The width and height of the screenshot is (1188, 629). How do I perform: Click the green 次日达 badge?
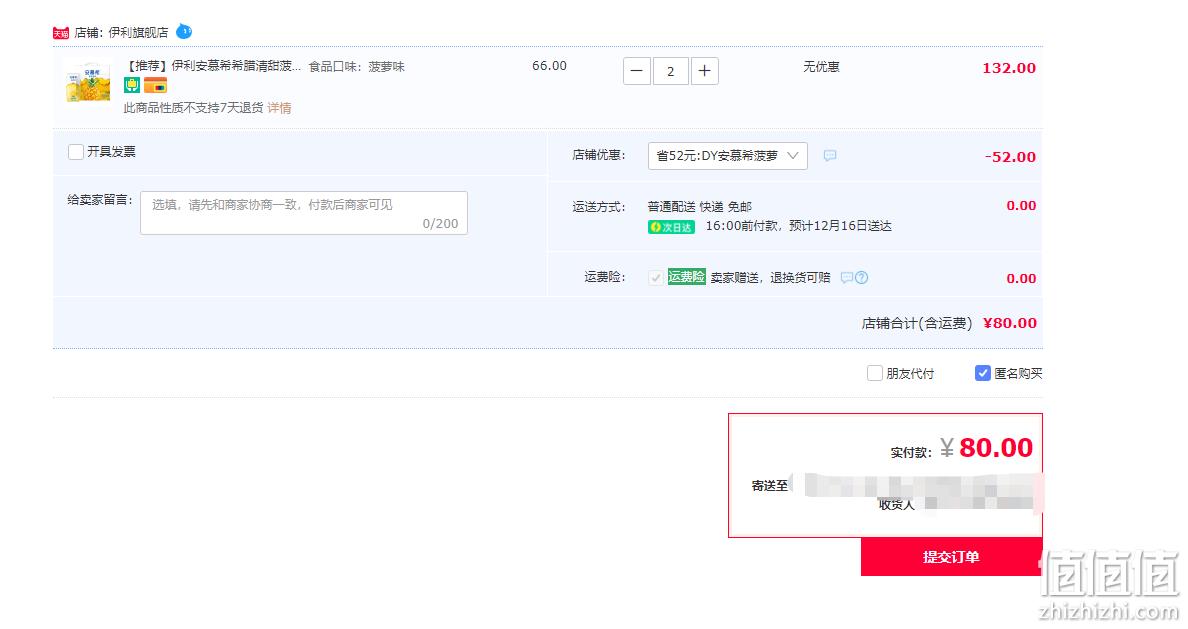(671, 227)
